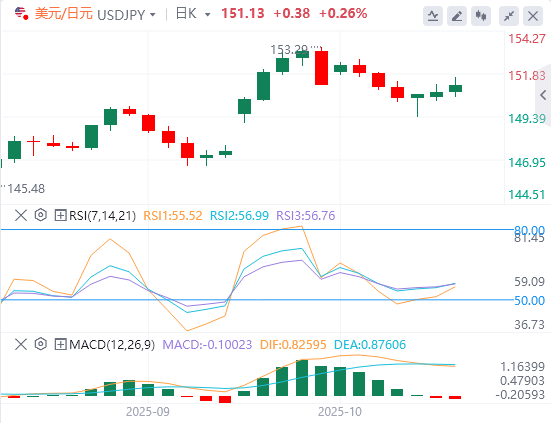The height and width of the screenshot is (423, 551).
Task: Toggle the MACD panel expand box
Action: tap(60, 344)
